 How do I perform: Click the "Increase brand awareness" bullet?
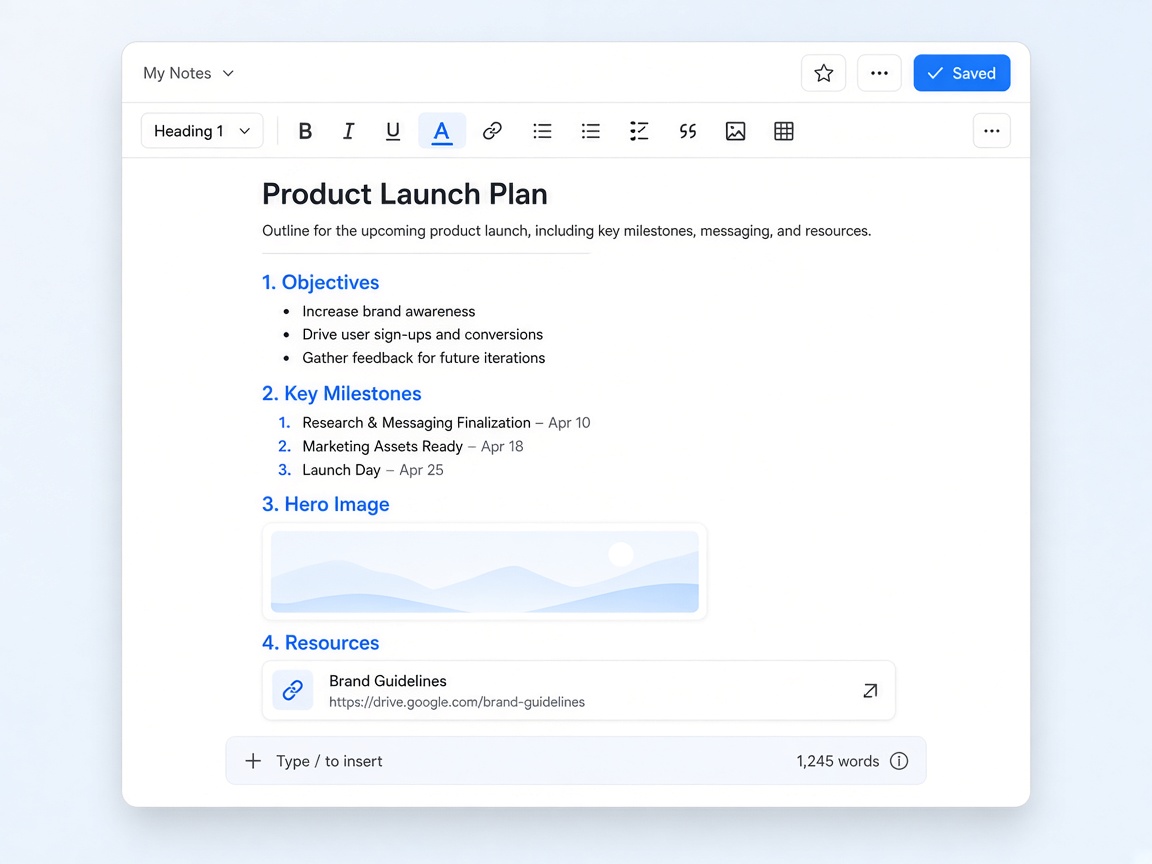(389, 312)
